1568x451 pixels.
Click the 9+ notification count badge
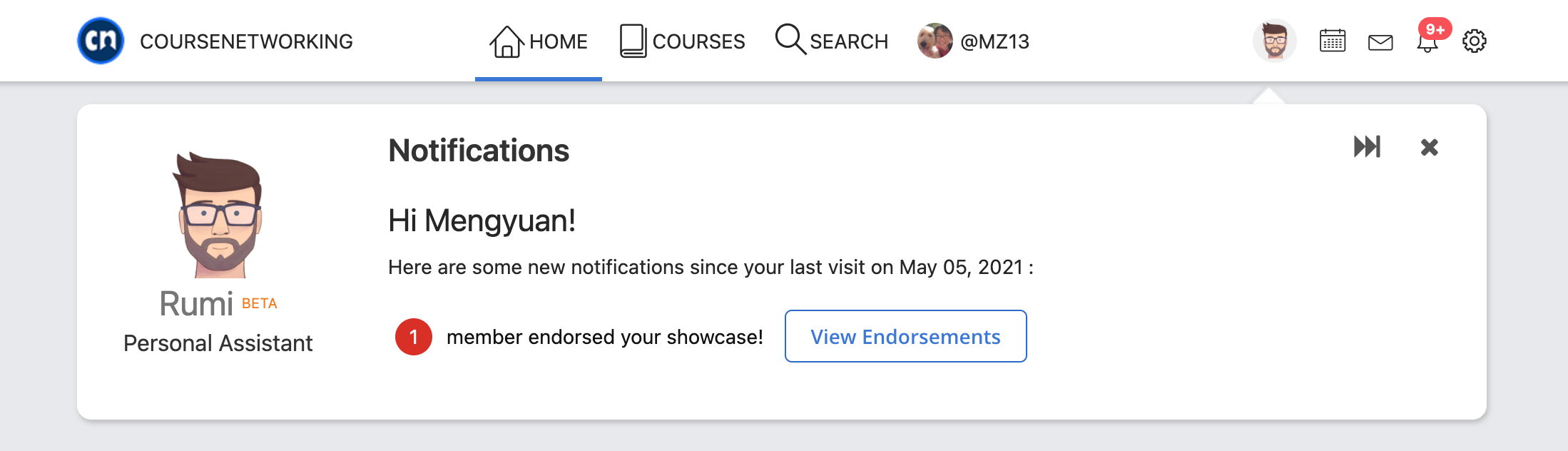click(x=1435, y=29)
